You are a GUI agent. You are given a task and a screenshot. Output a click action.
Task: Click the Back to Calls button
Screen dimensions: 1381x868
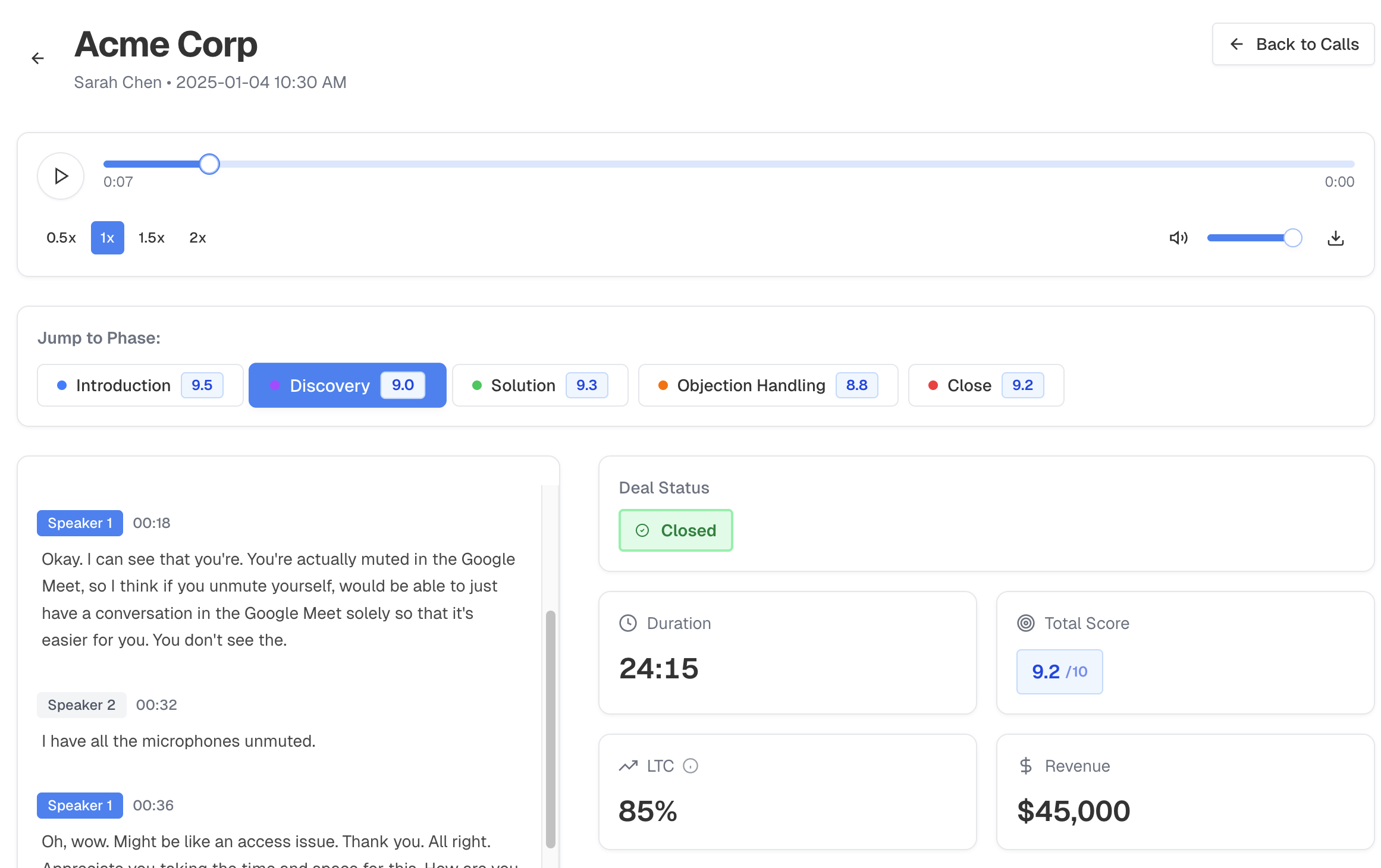pos(1293,44)
